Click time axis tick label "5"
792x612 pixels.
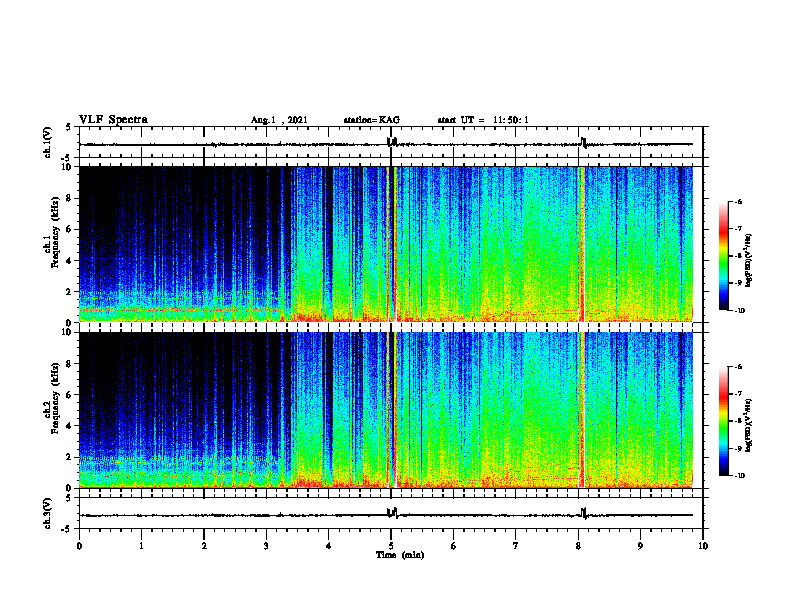tap(391, 546)
